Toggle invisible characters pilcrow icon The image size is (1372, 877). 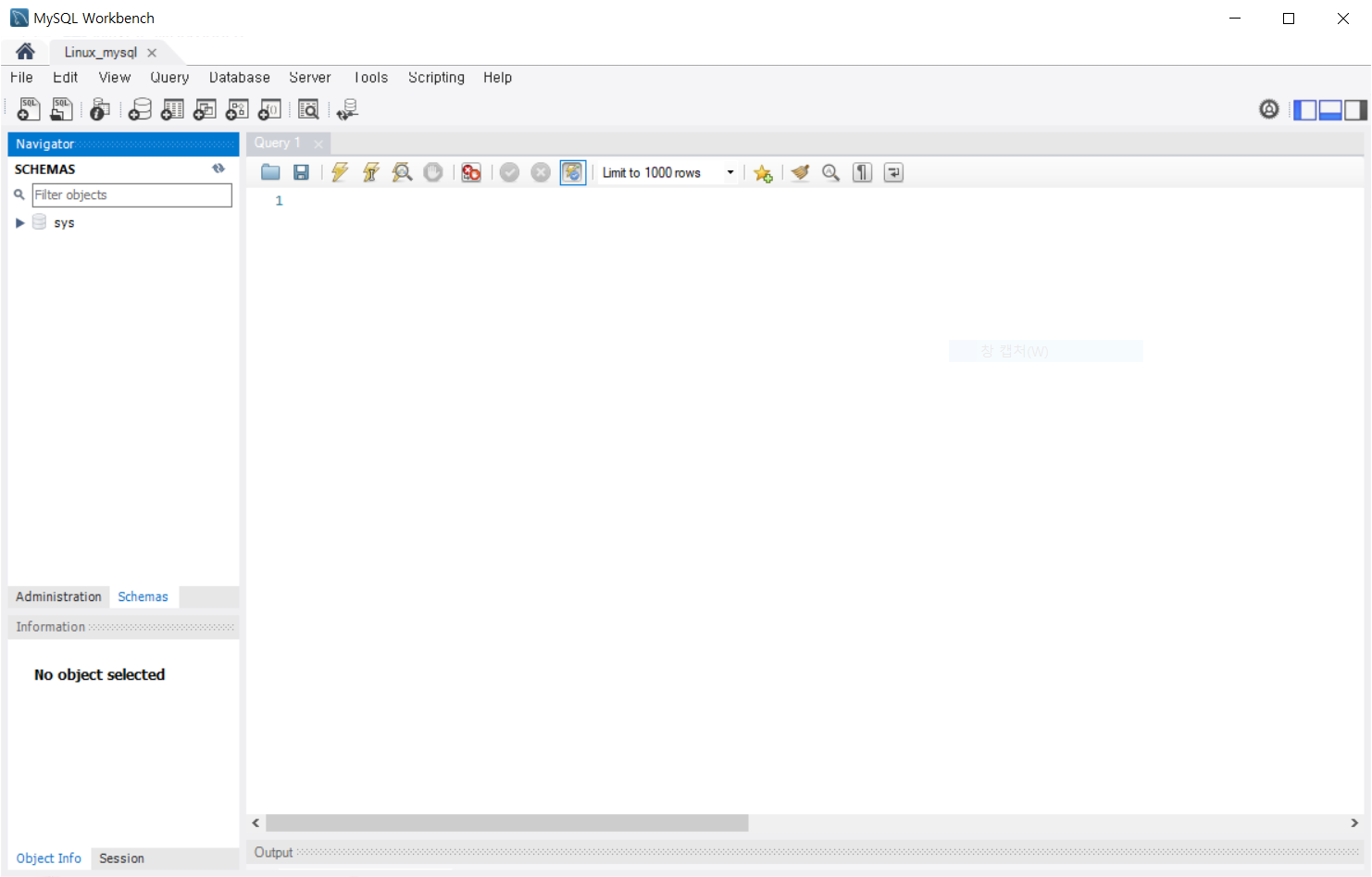pos(862,172)
